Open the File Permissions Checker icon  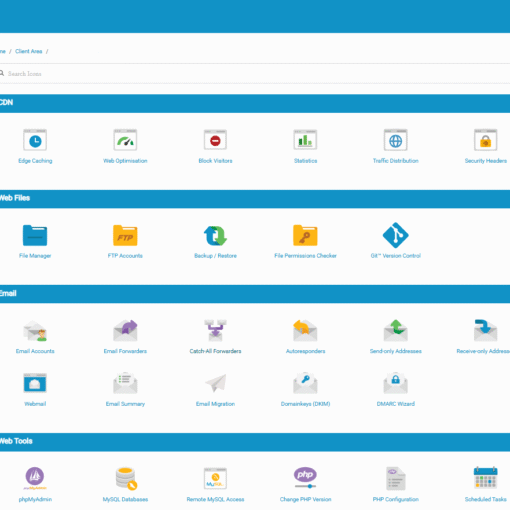(305, 235)
